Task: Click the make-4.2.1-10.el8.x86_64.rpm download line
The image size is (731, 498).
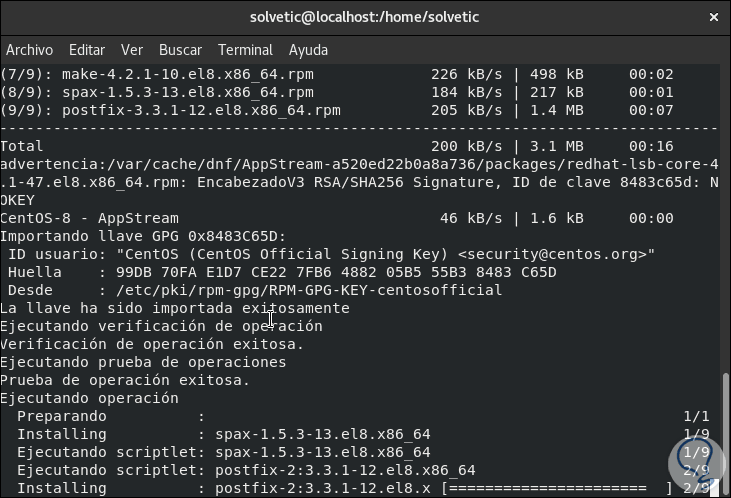Action: point(200,74)
